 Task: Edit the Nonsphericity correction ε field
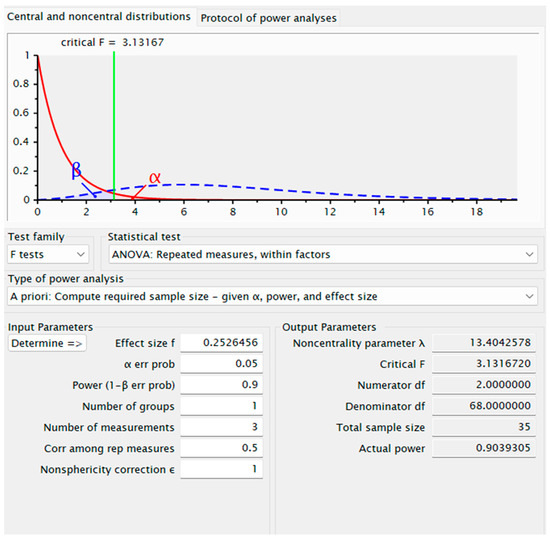221,469
